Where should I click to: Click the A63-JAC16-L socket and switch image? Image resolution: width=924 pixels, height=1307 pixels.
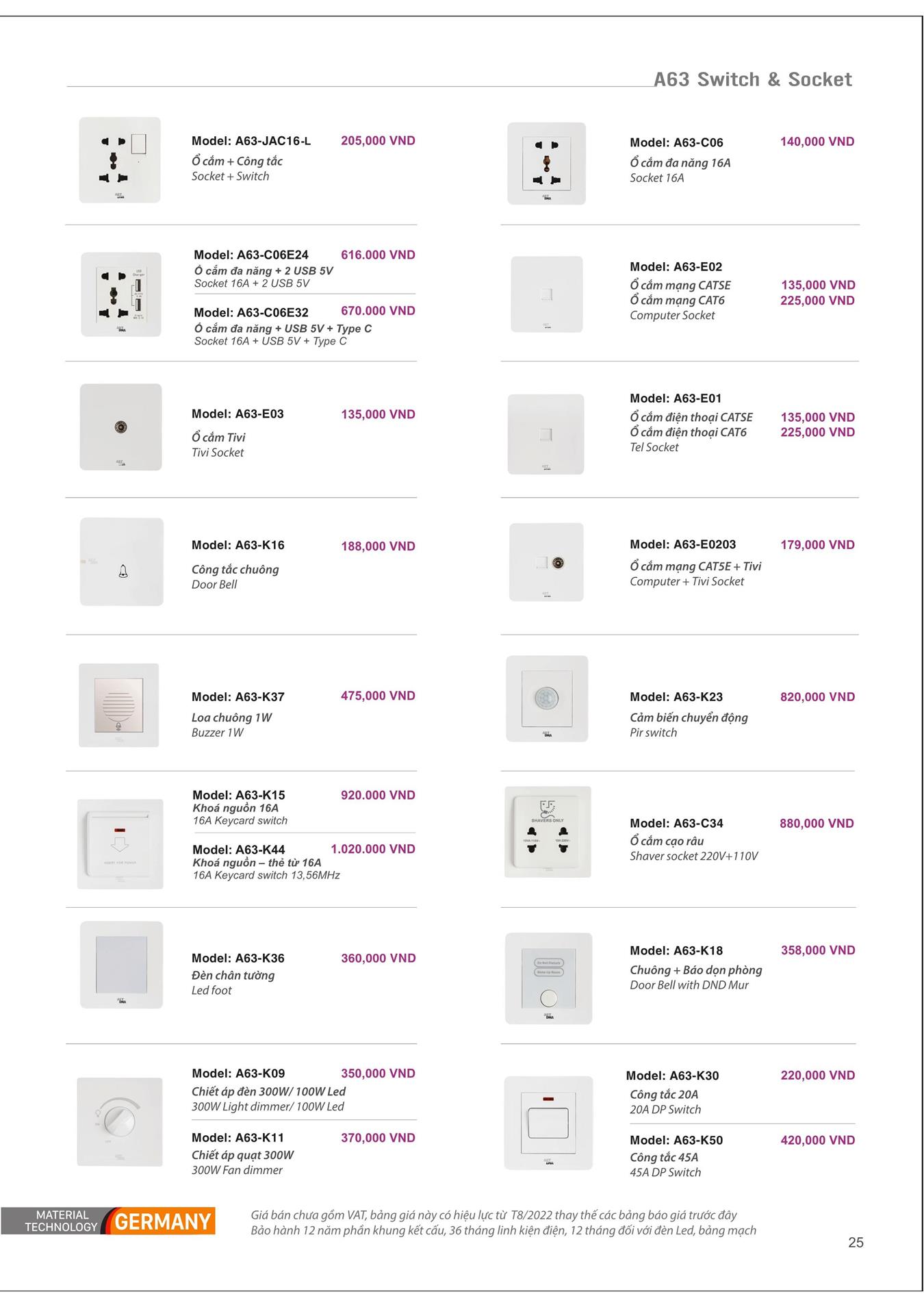tap(120, 160)
